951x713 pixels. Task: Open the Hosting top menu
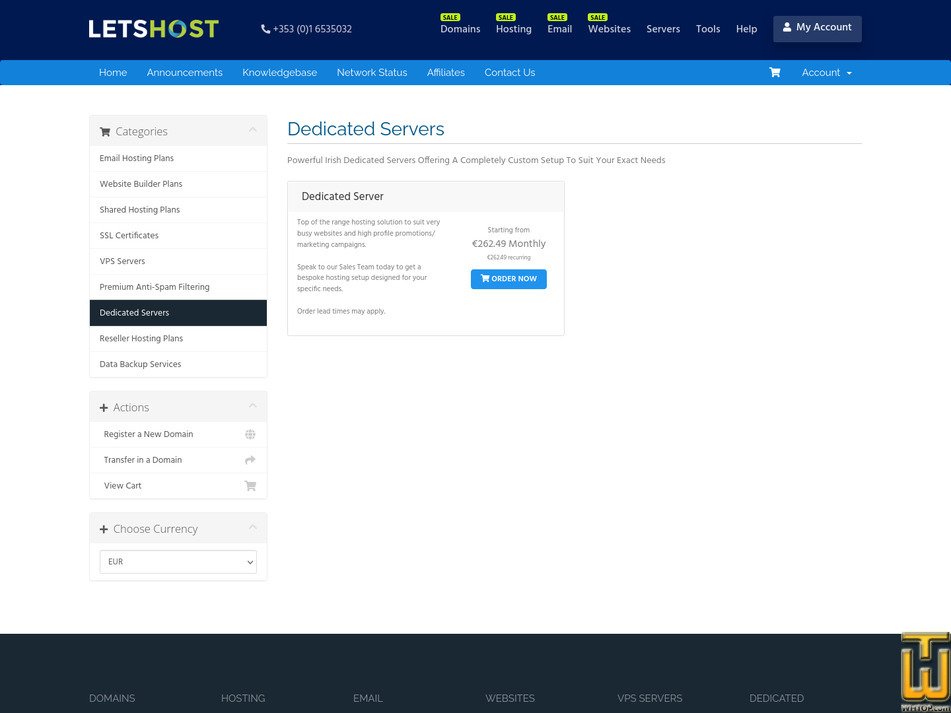click(x=514, y=29)
